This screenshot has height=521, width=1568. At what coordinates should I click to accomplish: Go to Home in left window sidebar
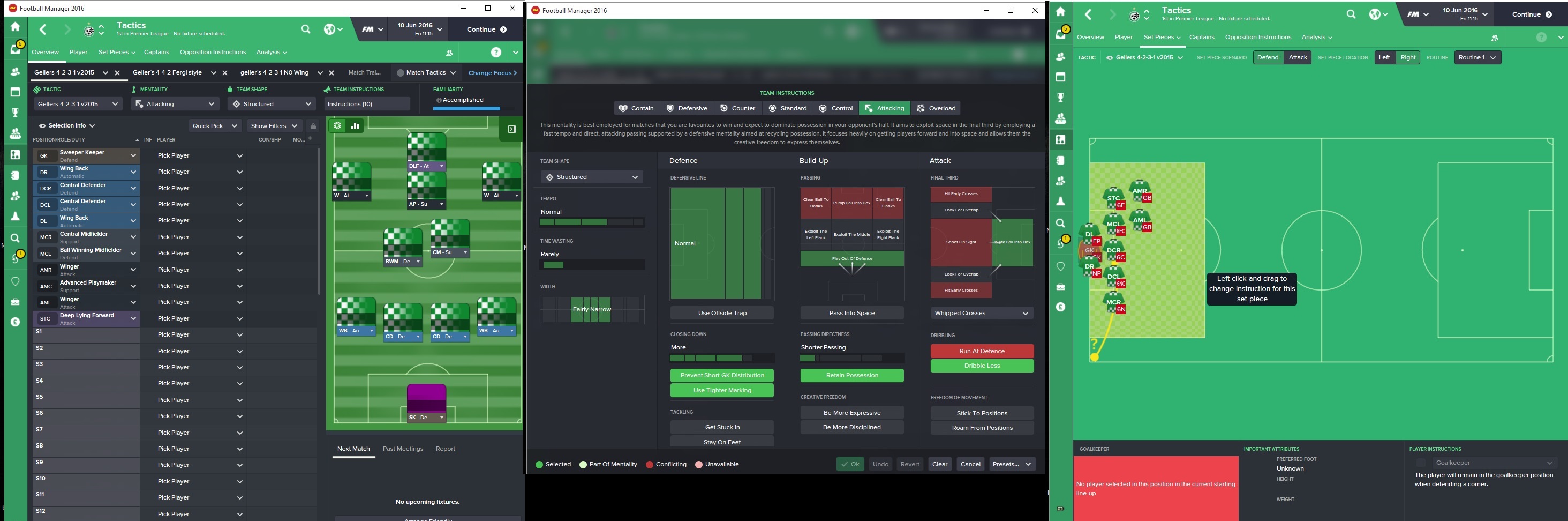[x=15, y=27]
